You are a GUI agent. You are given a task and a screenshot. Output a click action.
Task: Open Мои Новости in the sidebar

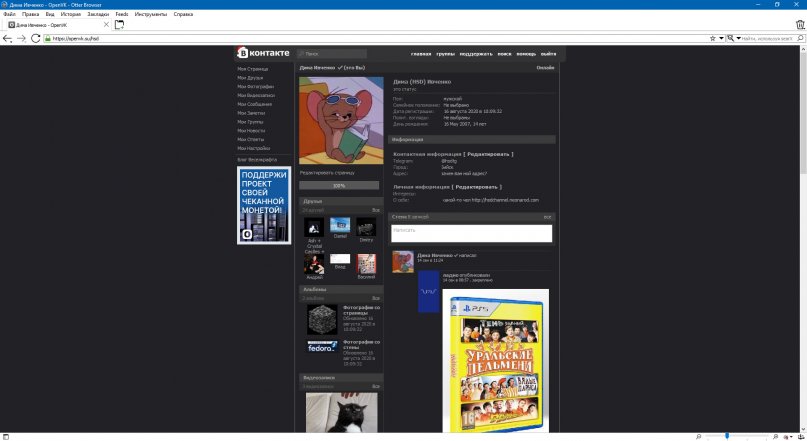click(251, 131)
